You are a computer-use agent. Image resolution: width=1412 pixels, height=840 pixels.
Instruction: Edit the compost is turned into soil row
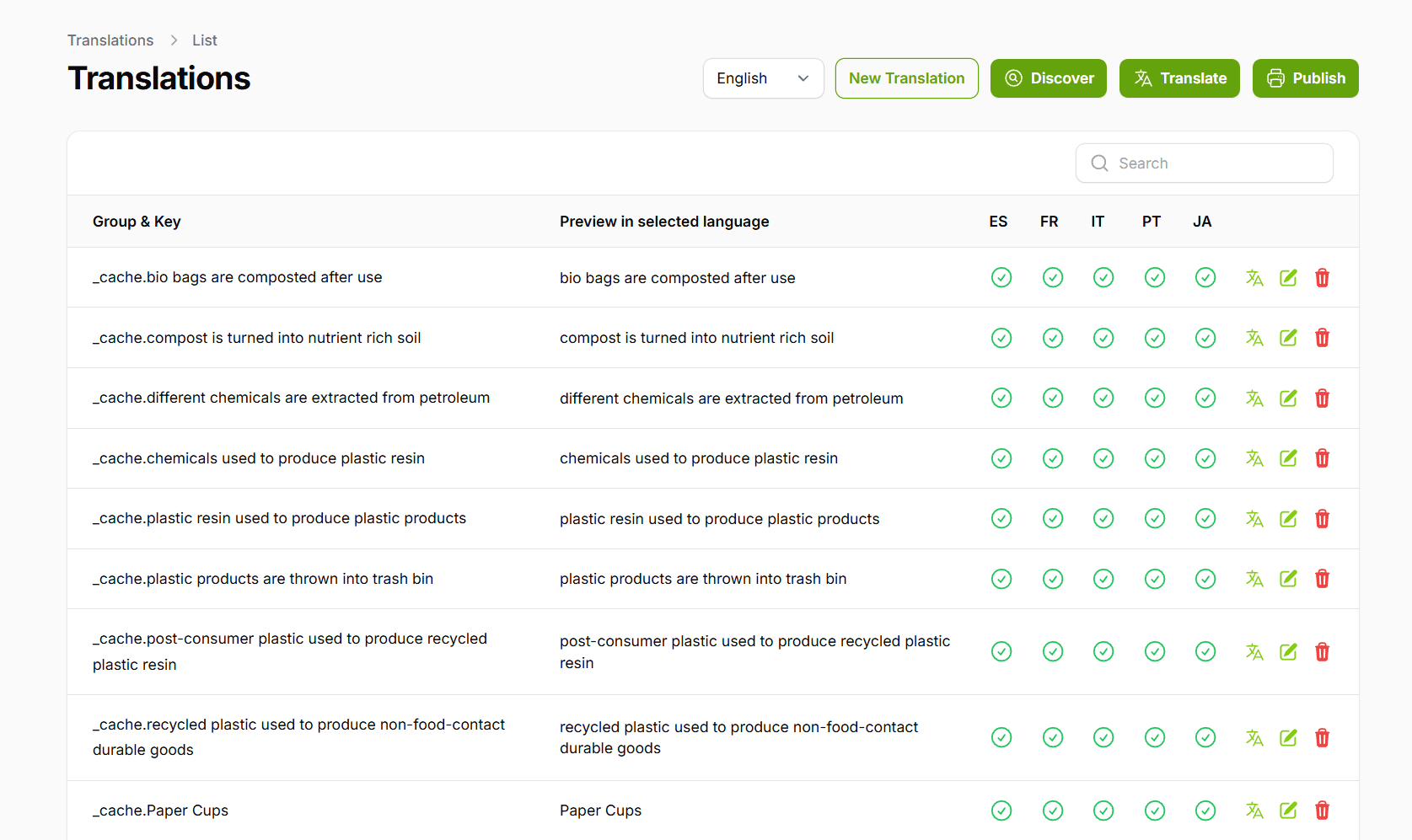(x=1288, y=338)
